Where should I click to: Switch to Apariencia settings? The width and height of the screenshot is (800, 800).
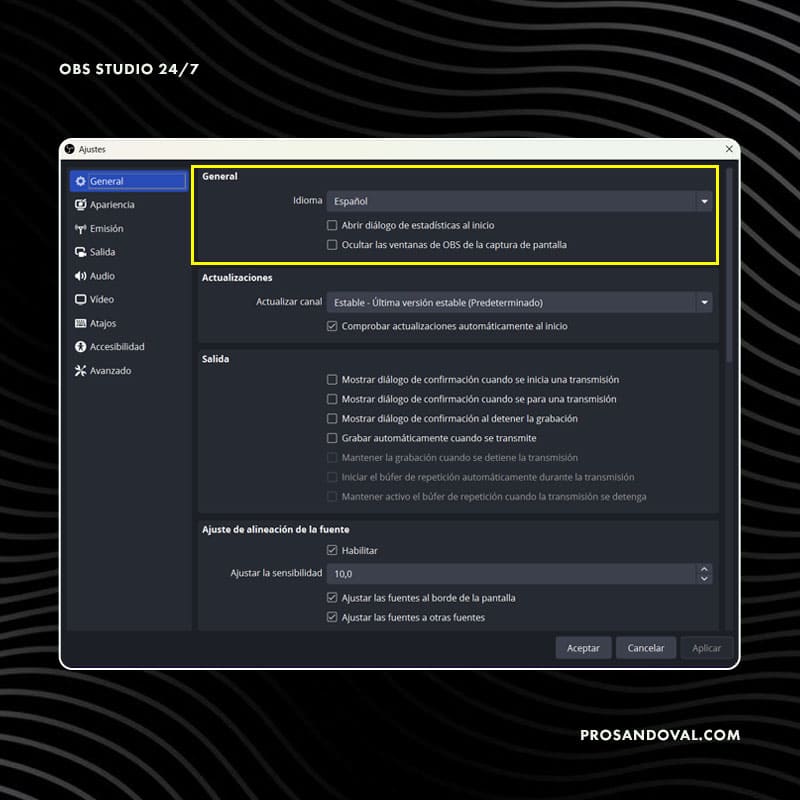(x=129, y=205)
